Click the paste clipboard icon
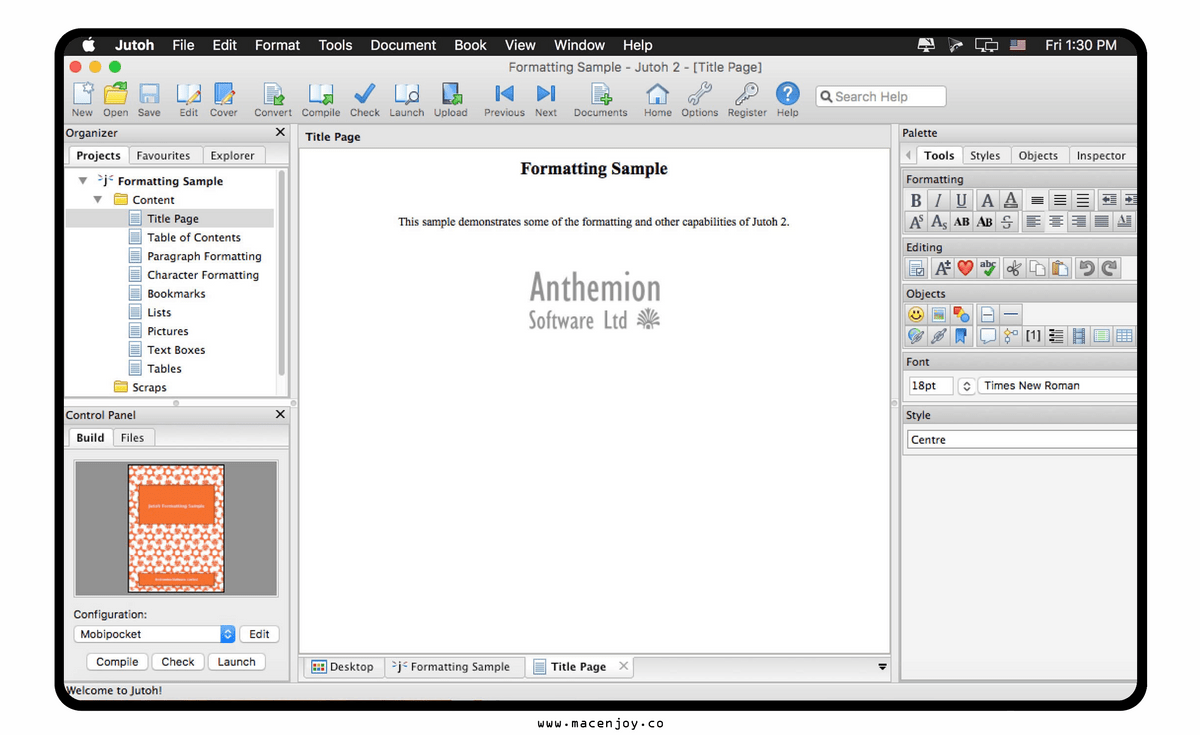 (x=1060, y=268)
